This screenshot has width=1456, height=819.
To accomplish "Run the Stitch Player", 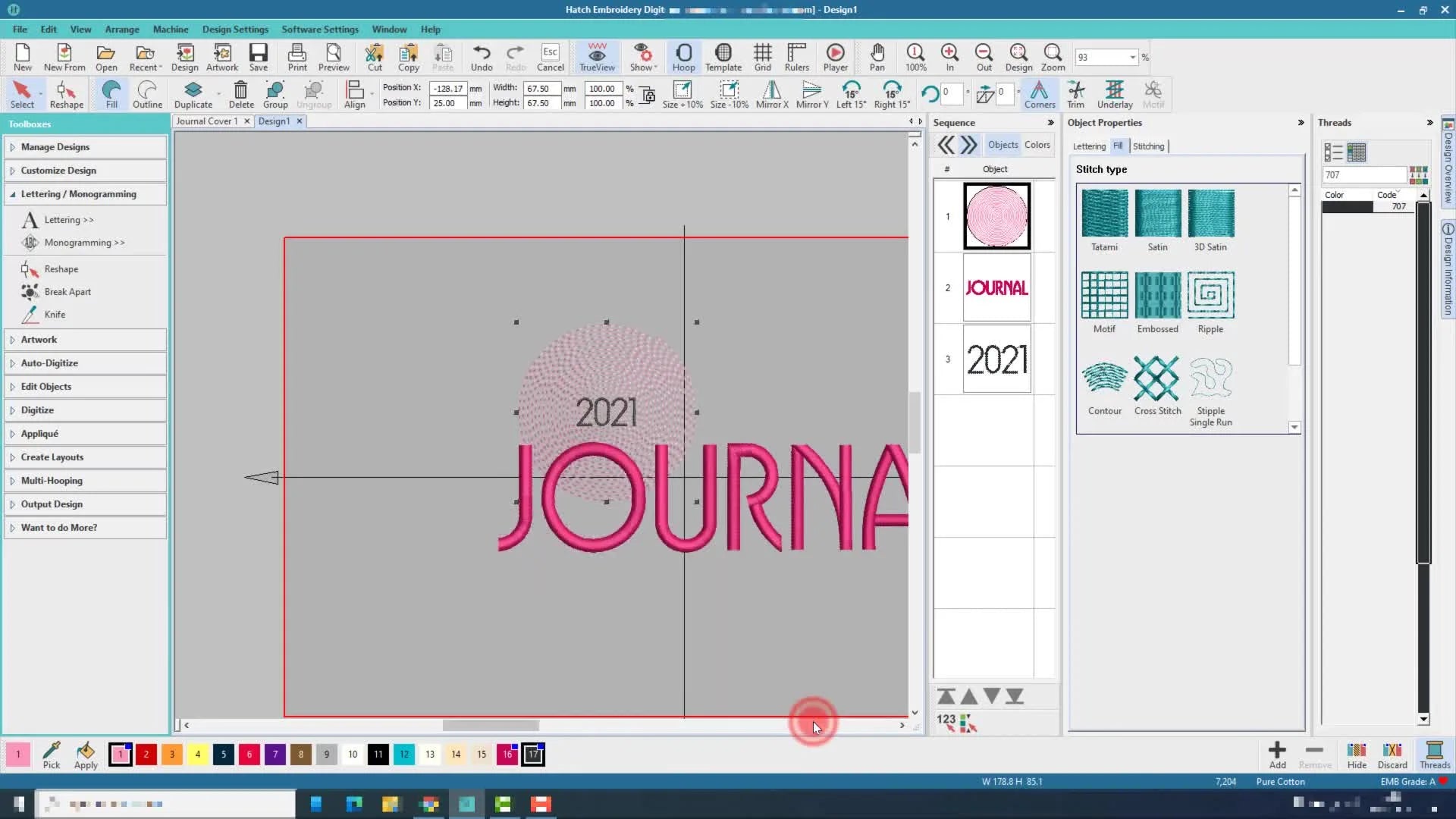I will (x=835, y=57).
